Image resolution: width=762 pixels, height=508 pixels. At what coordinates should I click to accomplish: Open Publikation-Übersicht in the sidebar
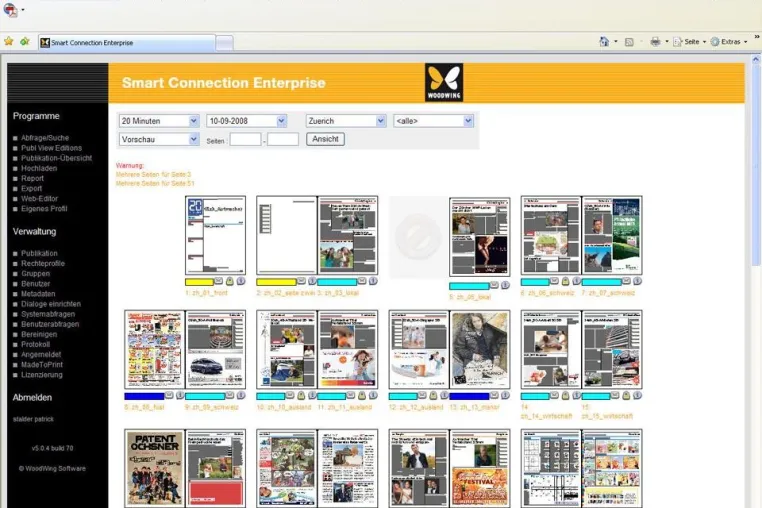pos(56,158)
